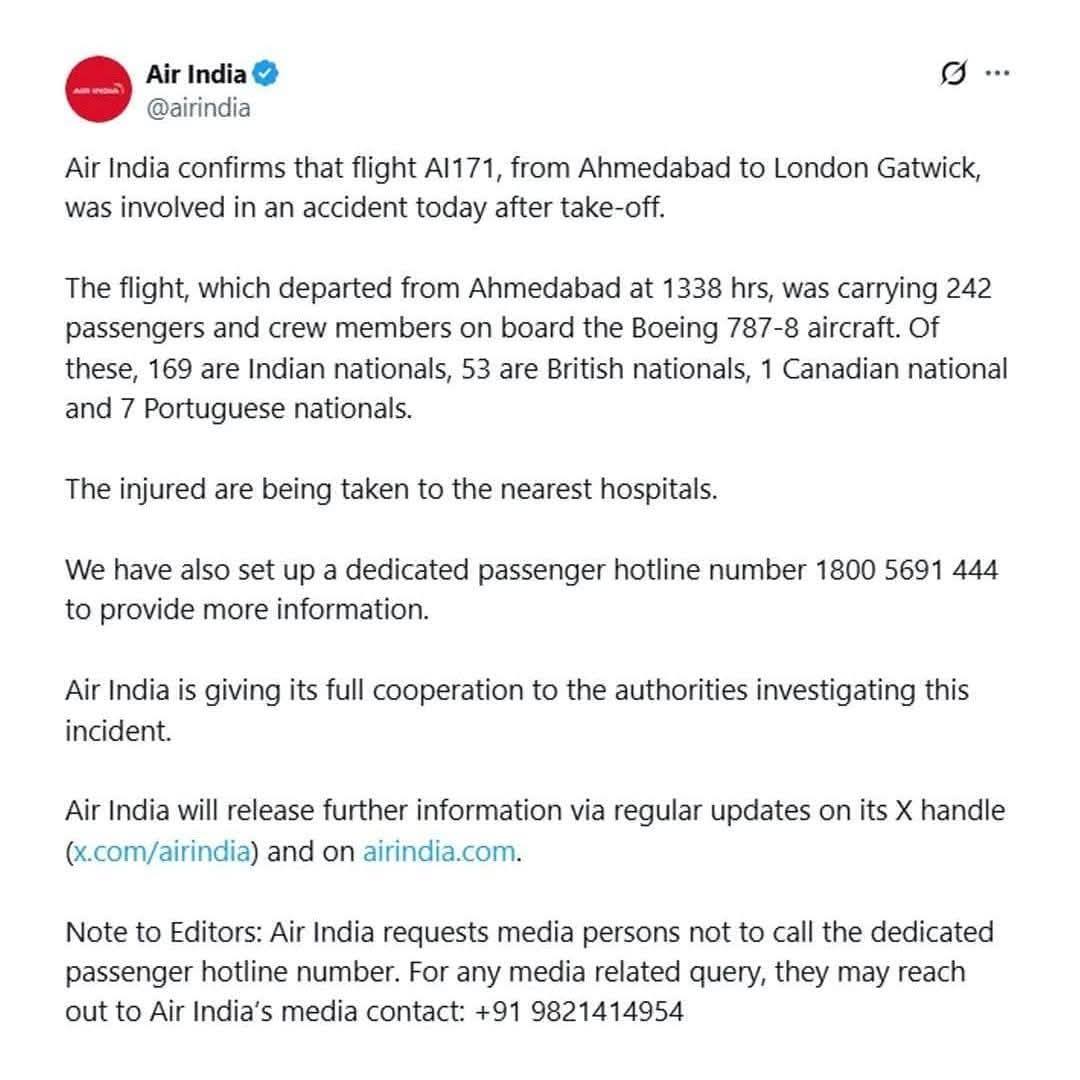Viewport: 1080px width, 1080px height.
Task: Click the Air India display name
Action: click(x=196, y=73)
